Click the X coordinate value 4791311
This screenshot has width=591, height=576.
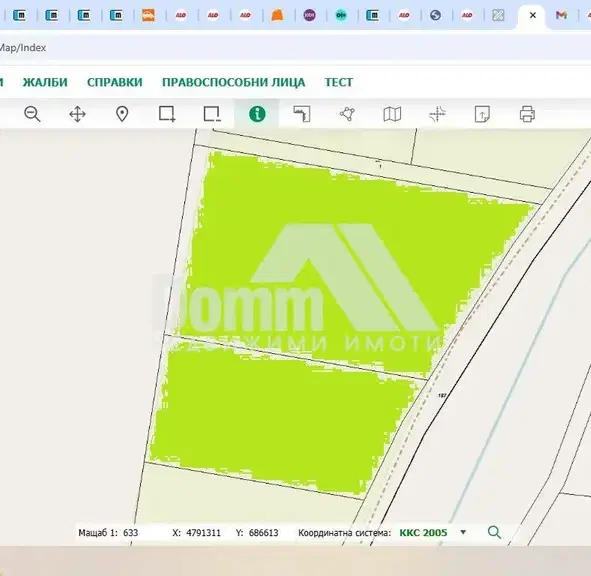point(203,533)
